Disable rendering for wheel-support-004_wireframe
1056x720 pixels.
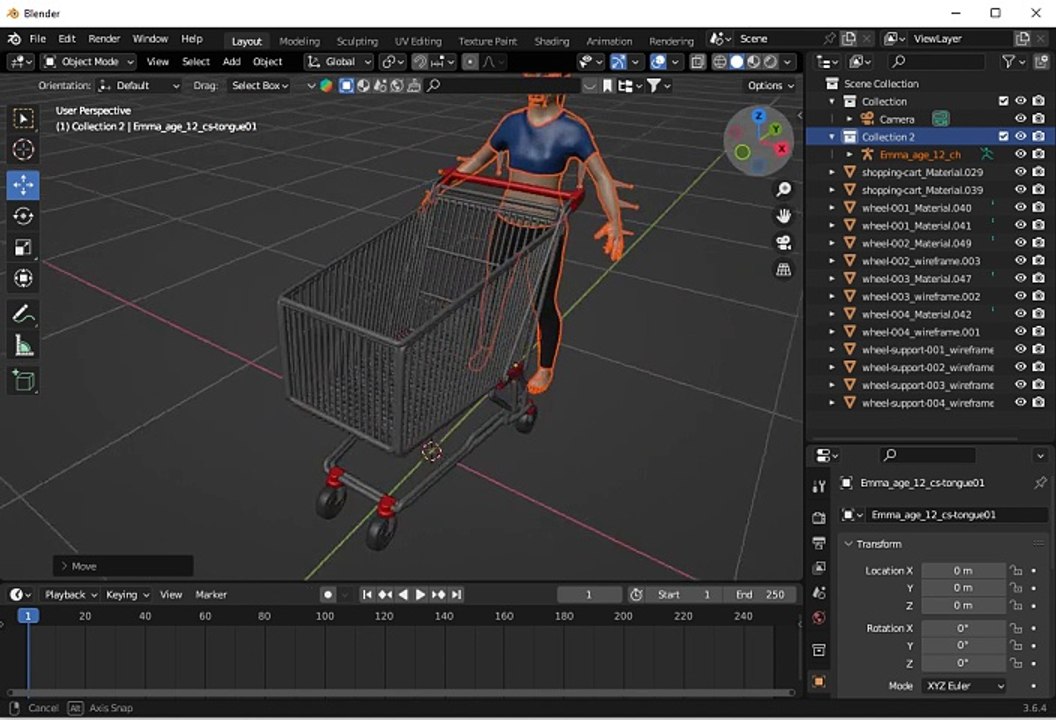point(1038,402)
